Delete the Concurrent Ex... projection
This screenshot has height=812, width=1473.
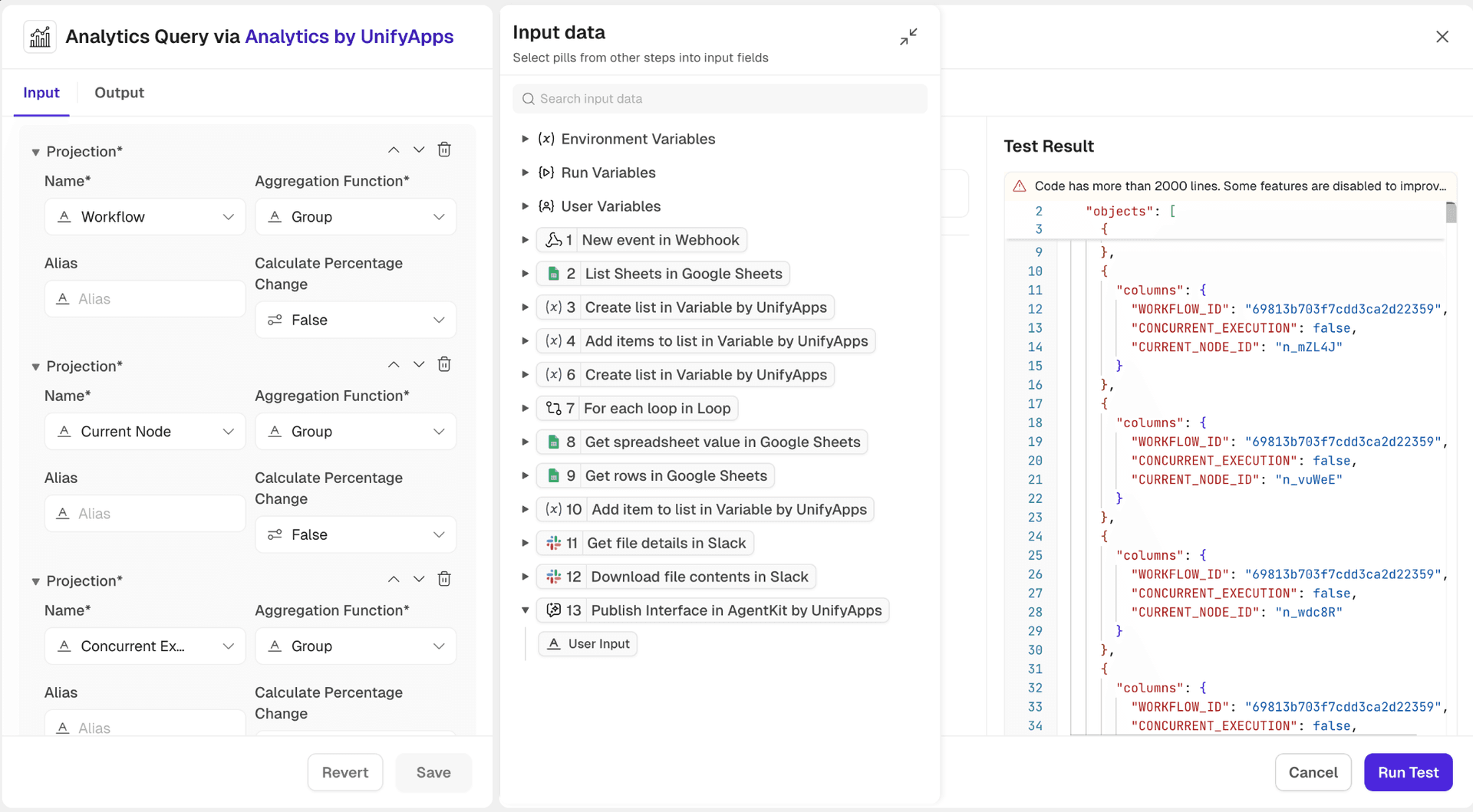(444, 579)
